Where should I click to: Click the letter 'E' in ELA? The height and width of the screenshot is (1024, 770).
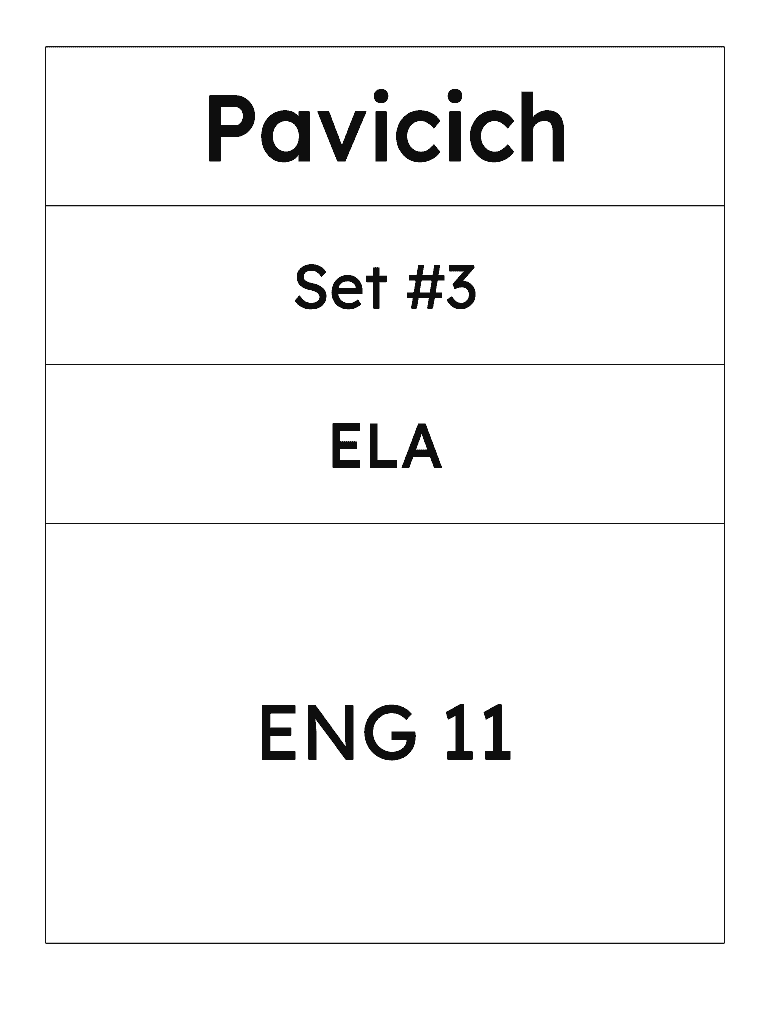[344, 447]
